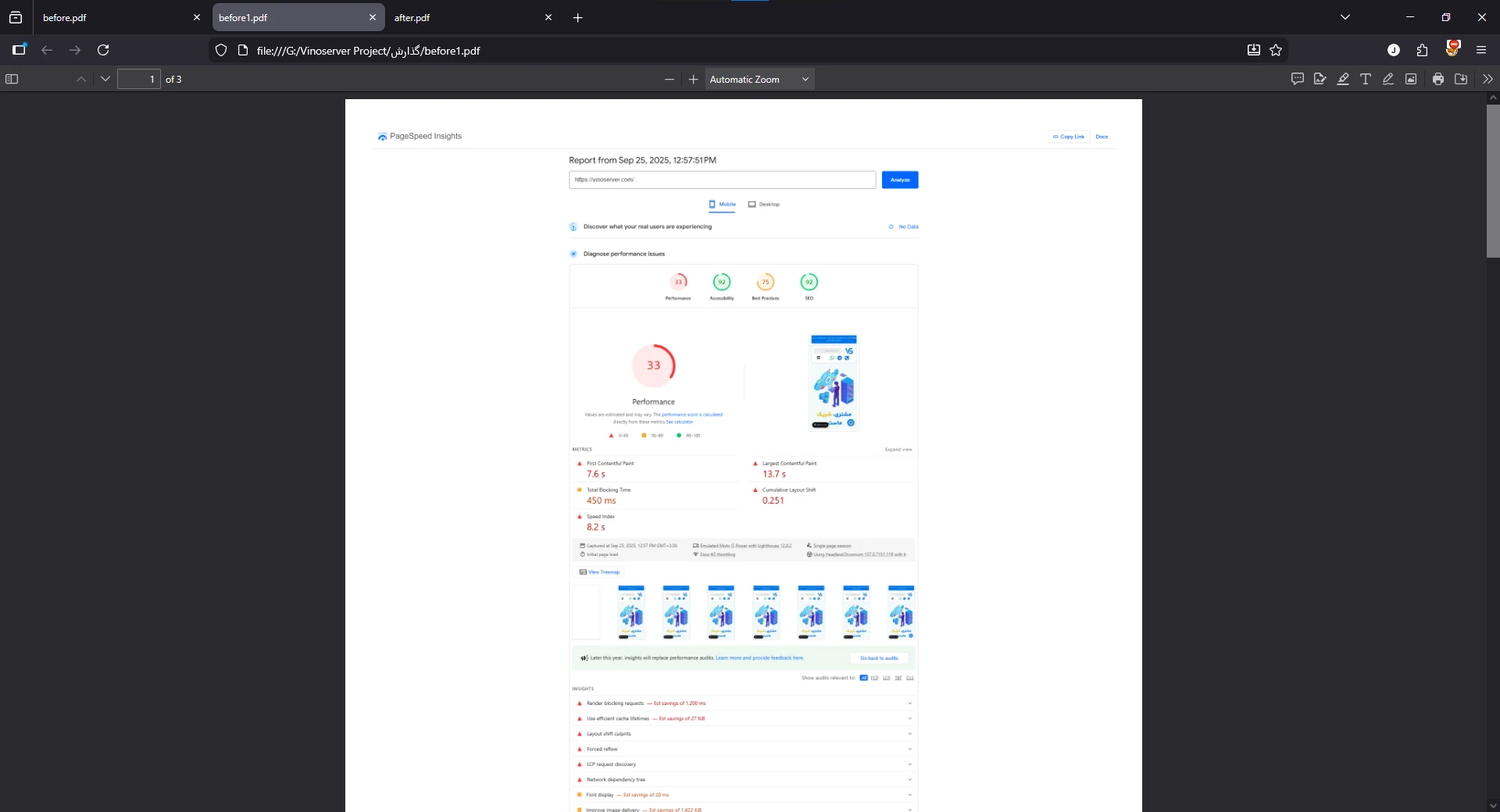Bookmark this page with the star icon
This screenshot has width=1500, height=812.
click(1276, 50)
